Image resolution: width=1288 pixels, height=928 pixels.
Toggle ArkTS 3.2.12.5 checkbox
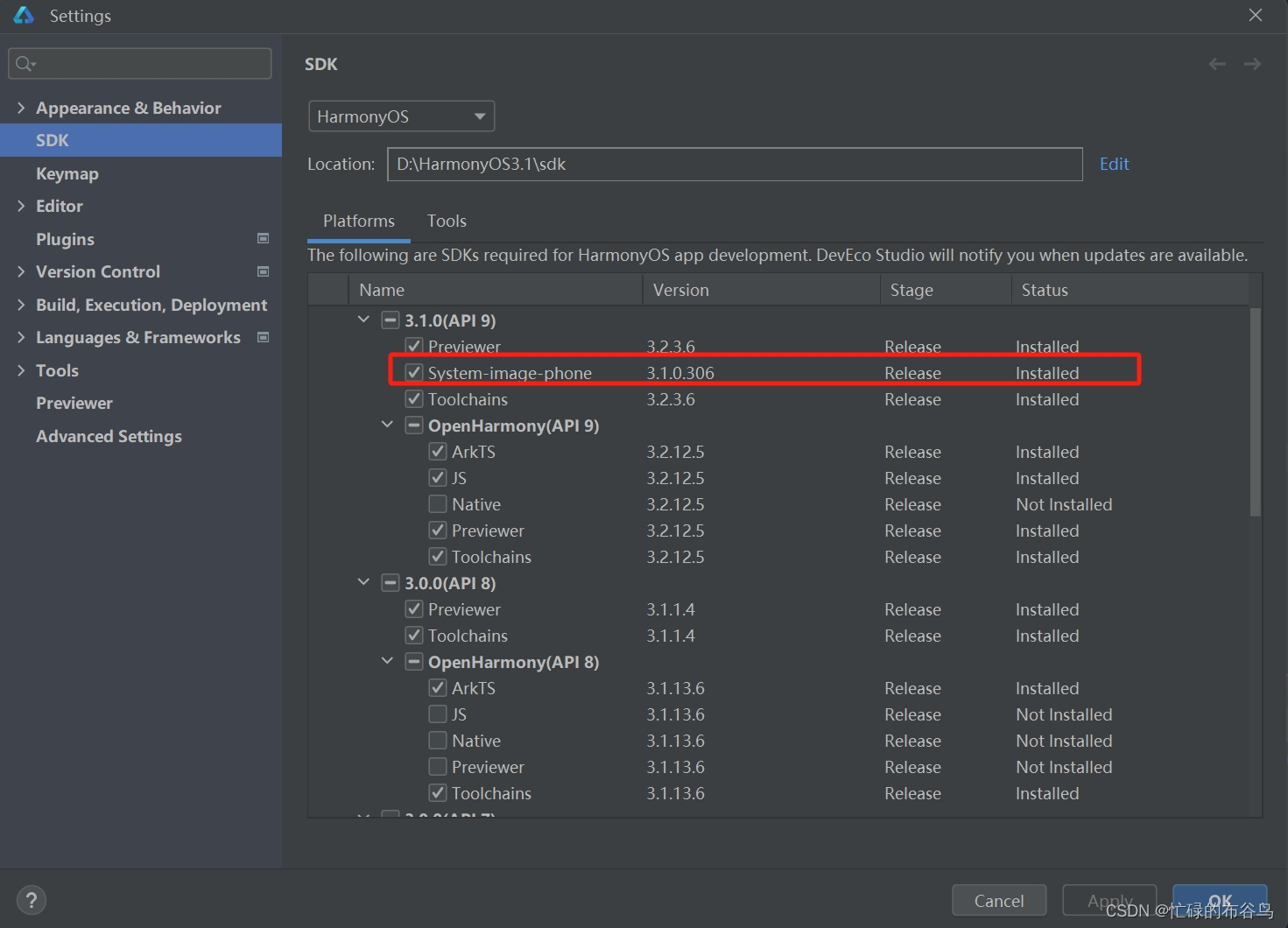[x=438, y=452]
